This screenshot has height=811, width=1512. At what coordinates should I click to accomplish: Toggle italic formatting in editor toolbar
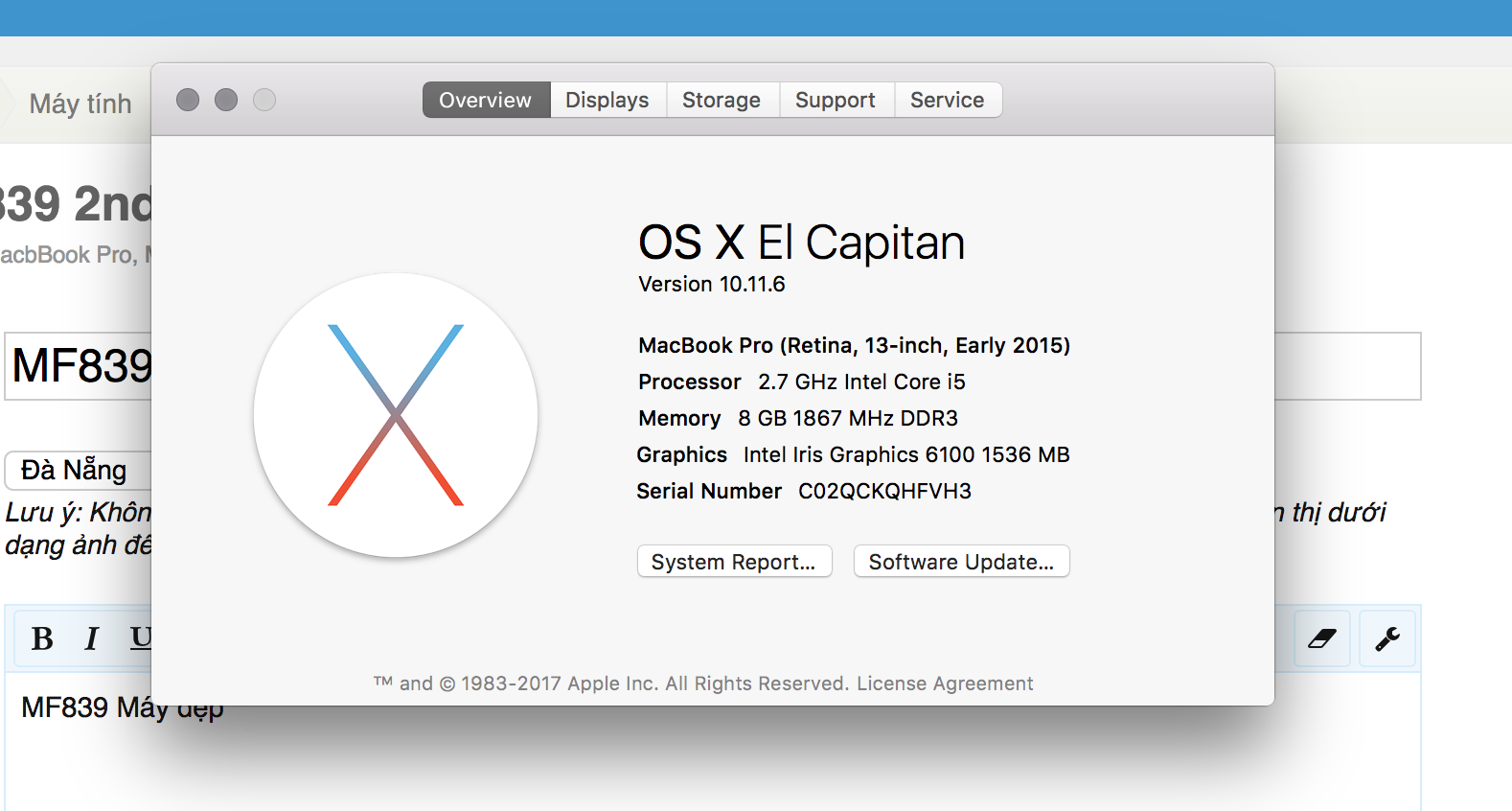coord(92,638)
